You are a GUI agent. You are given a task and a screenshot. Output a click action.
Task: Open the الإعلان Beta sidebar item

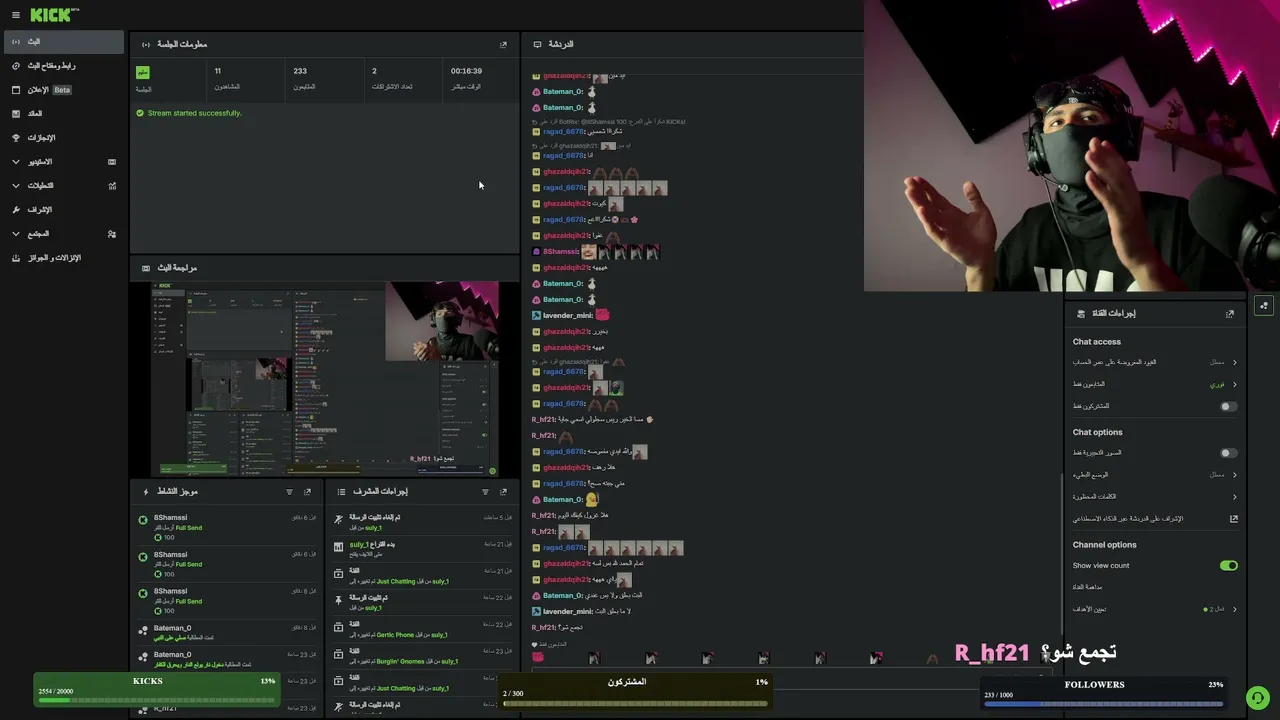point(64,90)
